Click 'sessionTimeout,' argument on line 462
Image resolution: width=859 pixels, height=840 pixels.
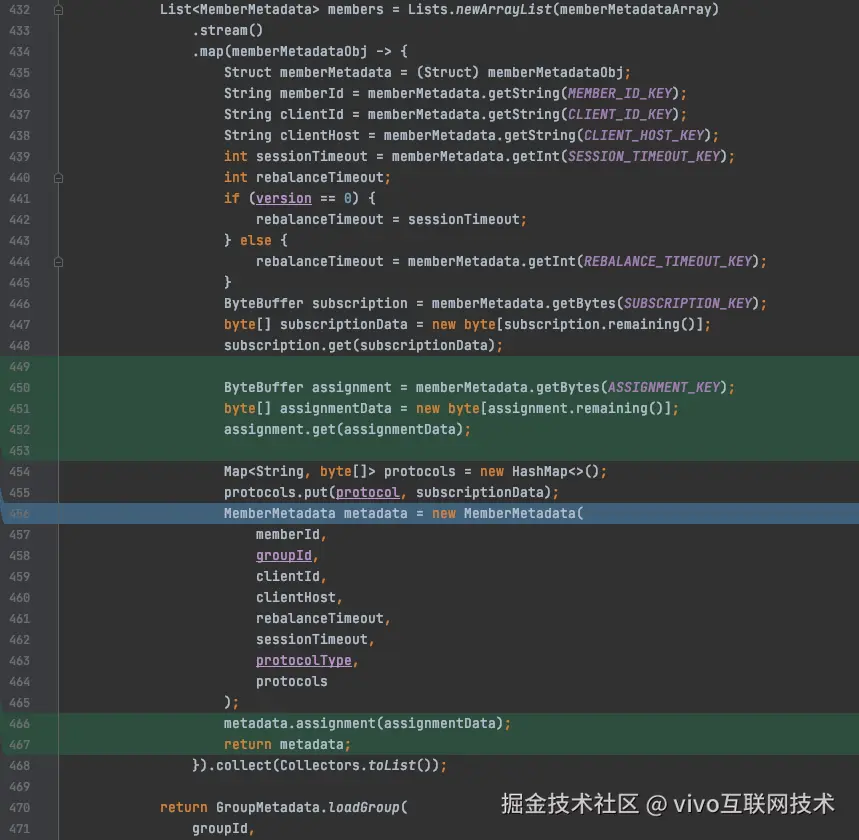tap(315, 639)
